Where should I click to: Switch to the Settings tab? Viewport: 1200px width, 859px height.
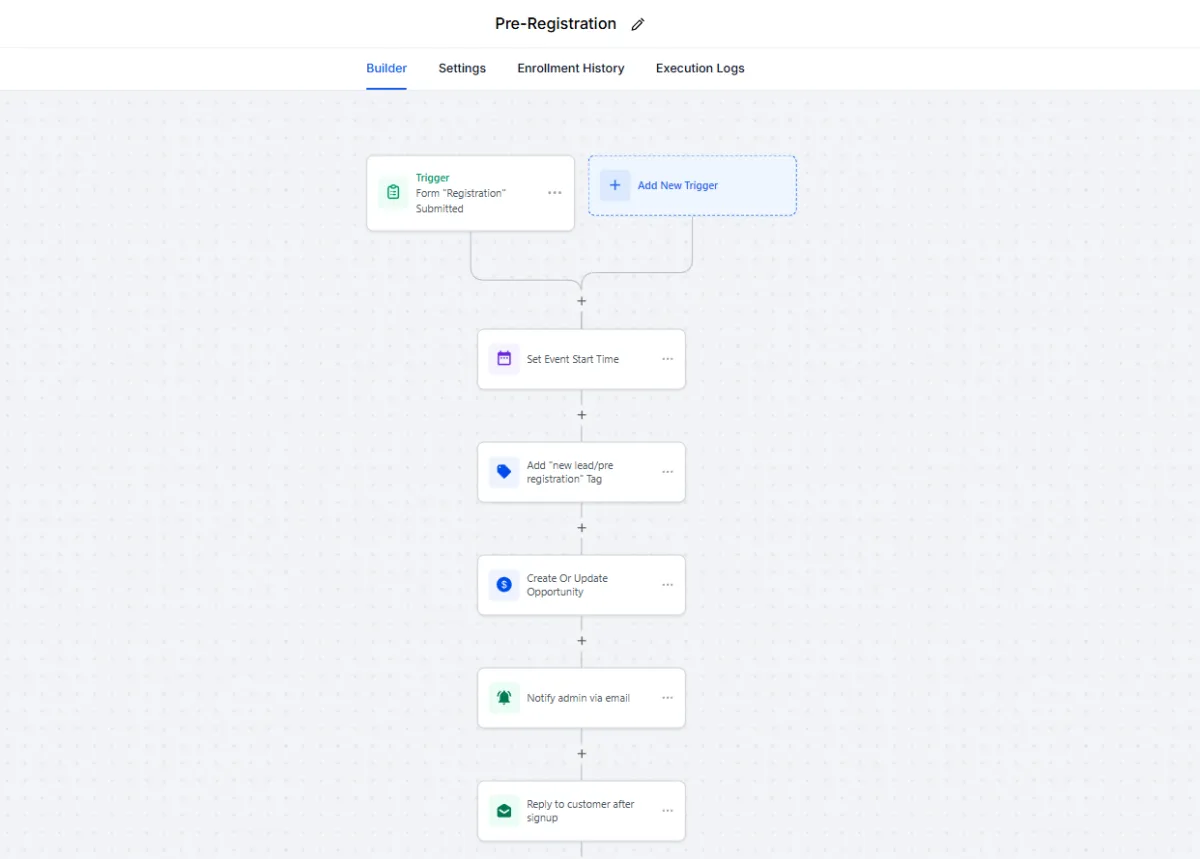coord(462,68)
